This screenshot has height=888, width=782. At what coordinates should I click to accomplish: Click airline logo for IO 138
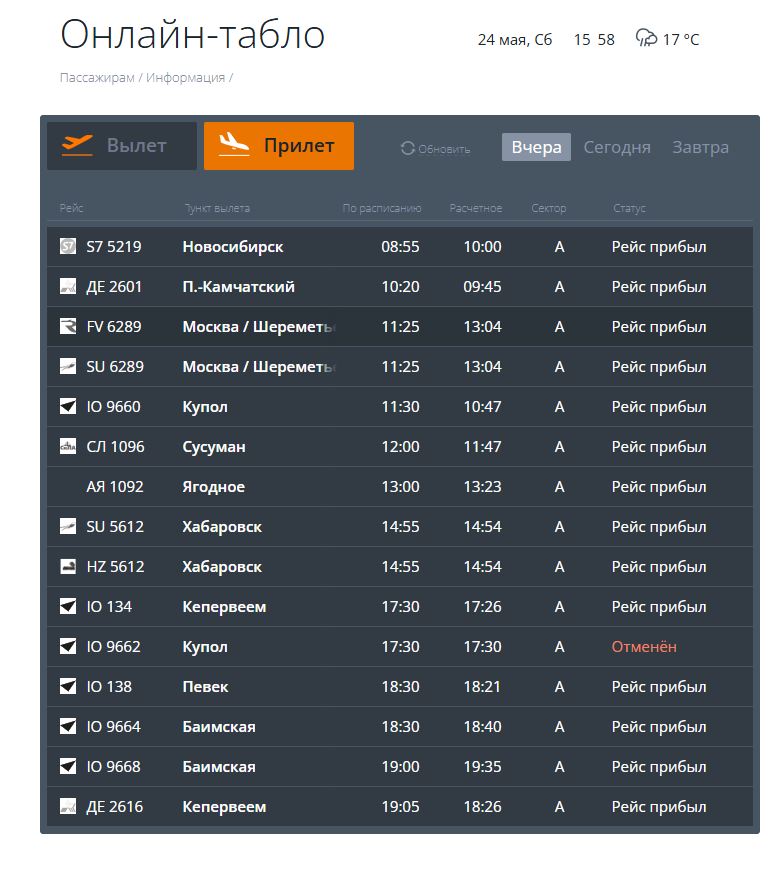68,686
